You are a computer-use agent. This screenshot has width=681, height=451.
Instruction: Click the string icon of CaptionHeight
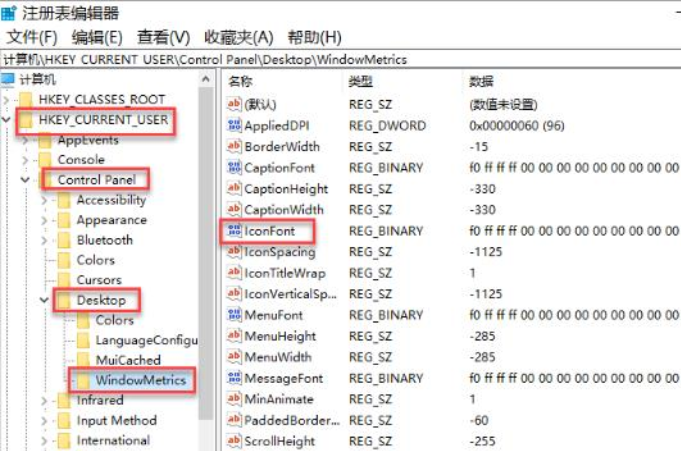pos(234,189)
